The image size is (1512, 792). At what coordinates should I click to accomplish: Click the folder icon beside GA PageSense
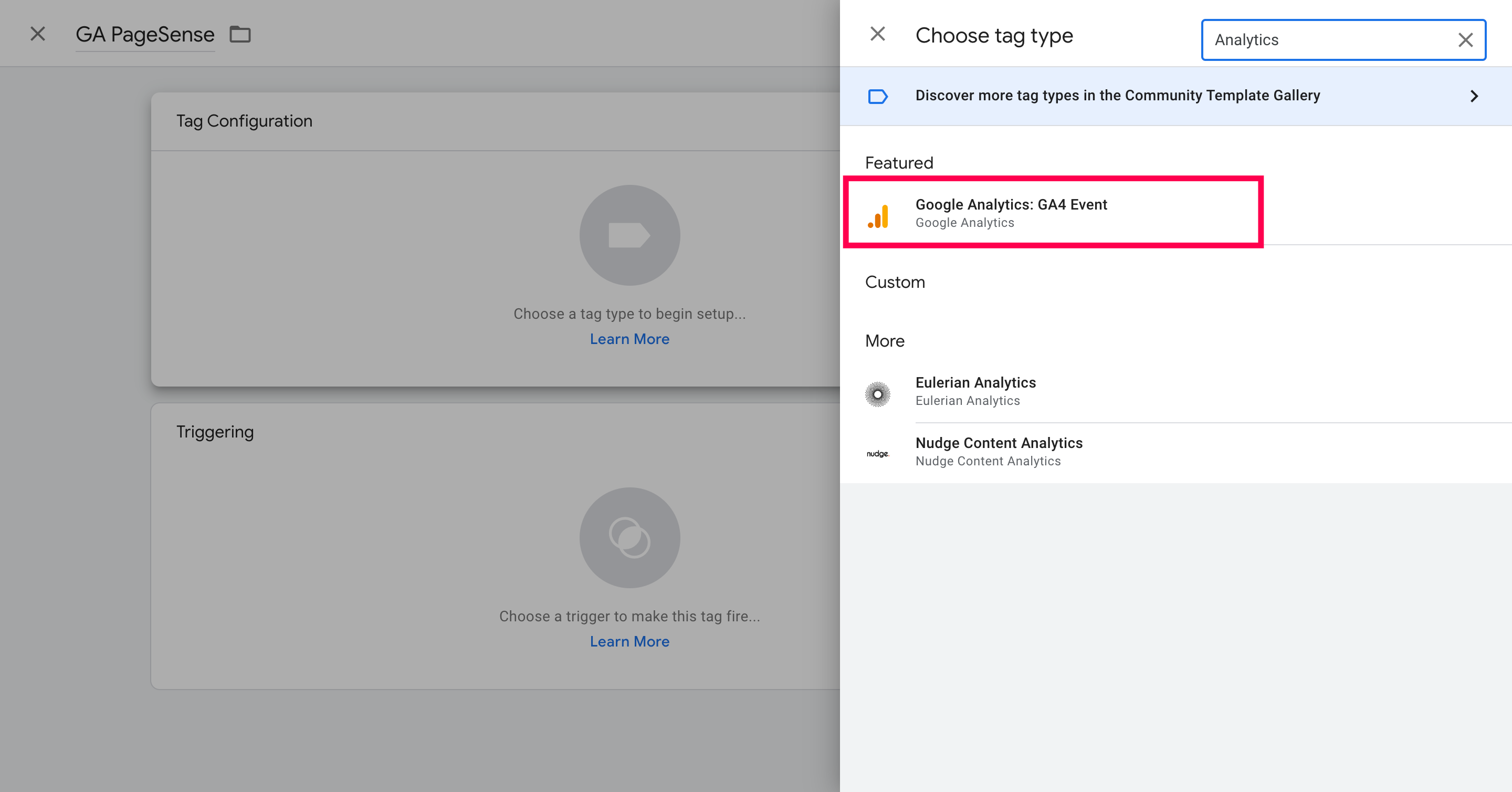click(239, 35)
